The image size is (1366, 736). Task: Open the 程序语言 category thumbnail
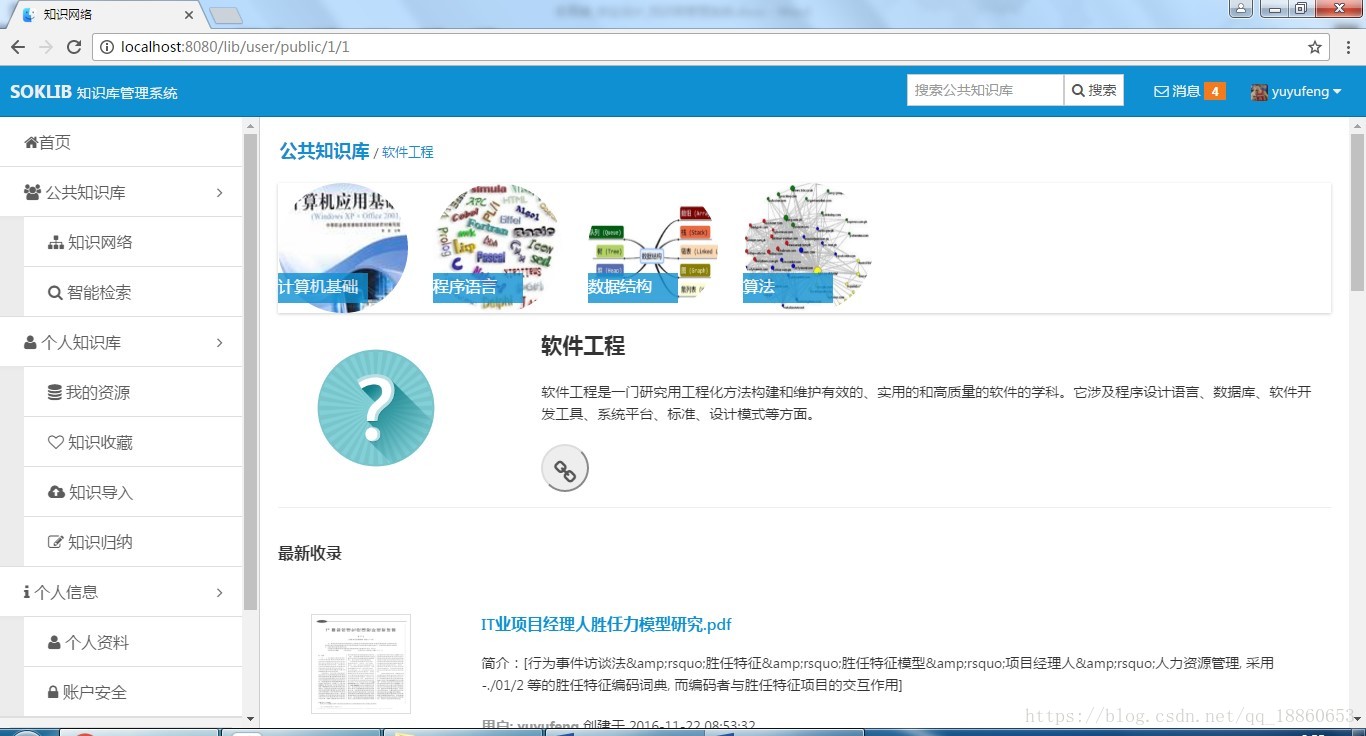tap(496, 248)
